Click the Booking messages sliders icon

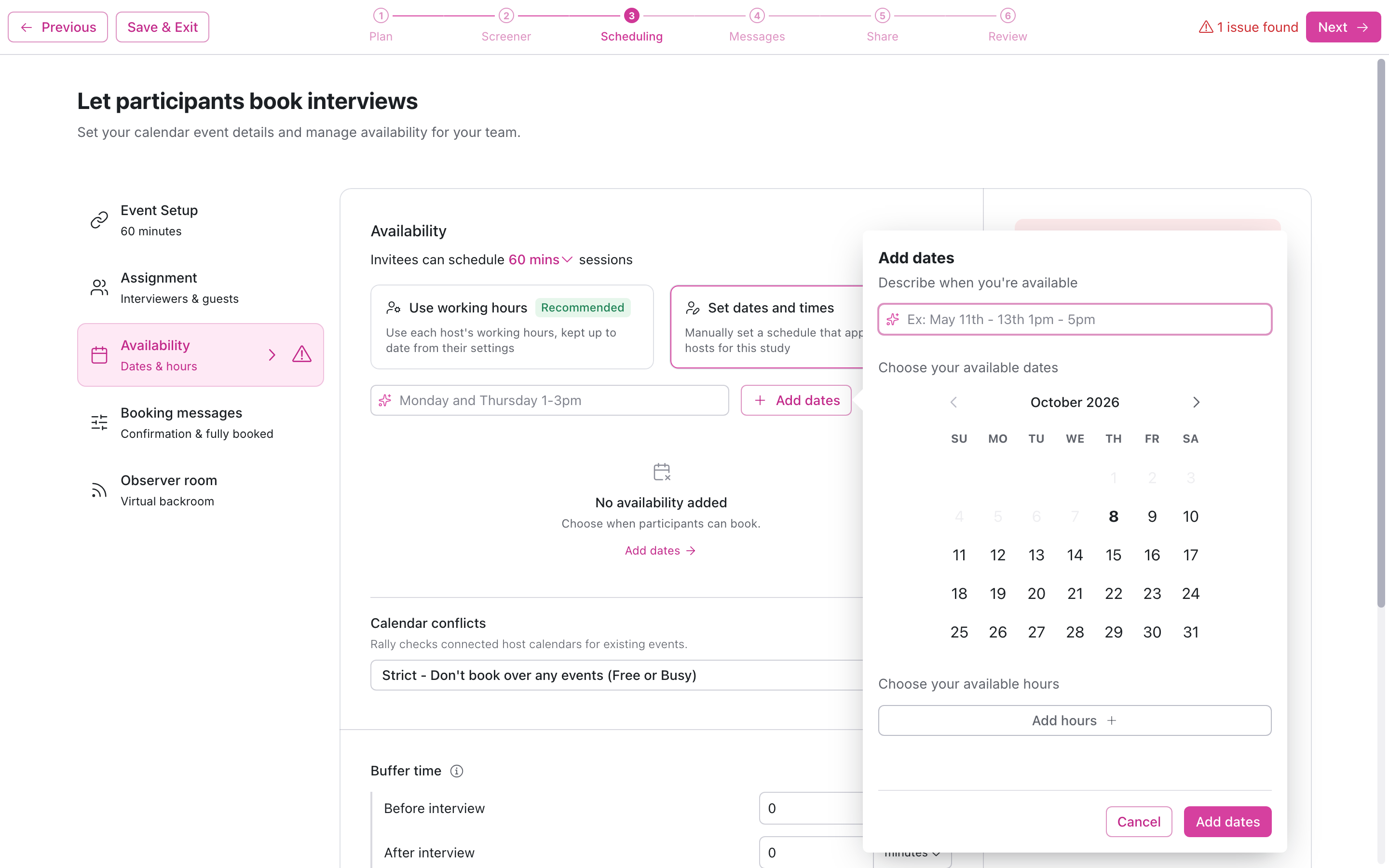click(x=99, y=422)
